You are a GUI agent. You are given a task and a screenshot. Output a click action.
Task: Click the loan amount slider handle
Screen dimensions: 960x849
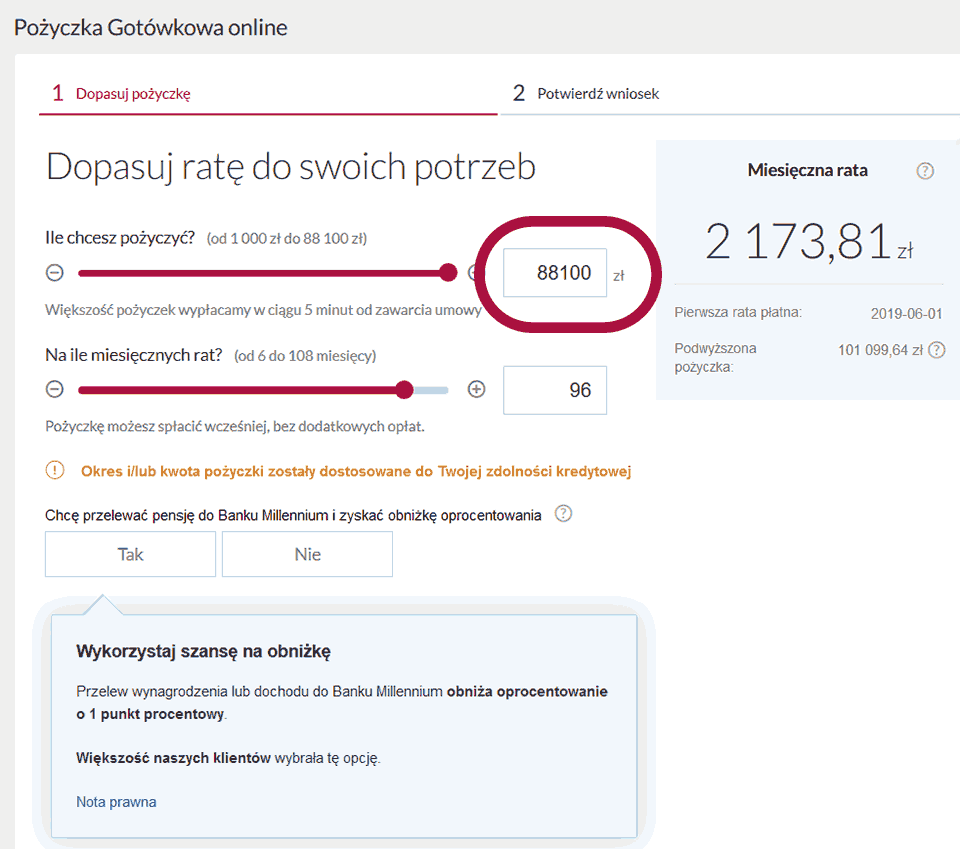tap(447, 272)
